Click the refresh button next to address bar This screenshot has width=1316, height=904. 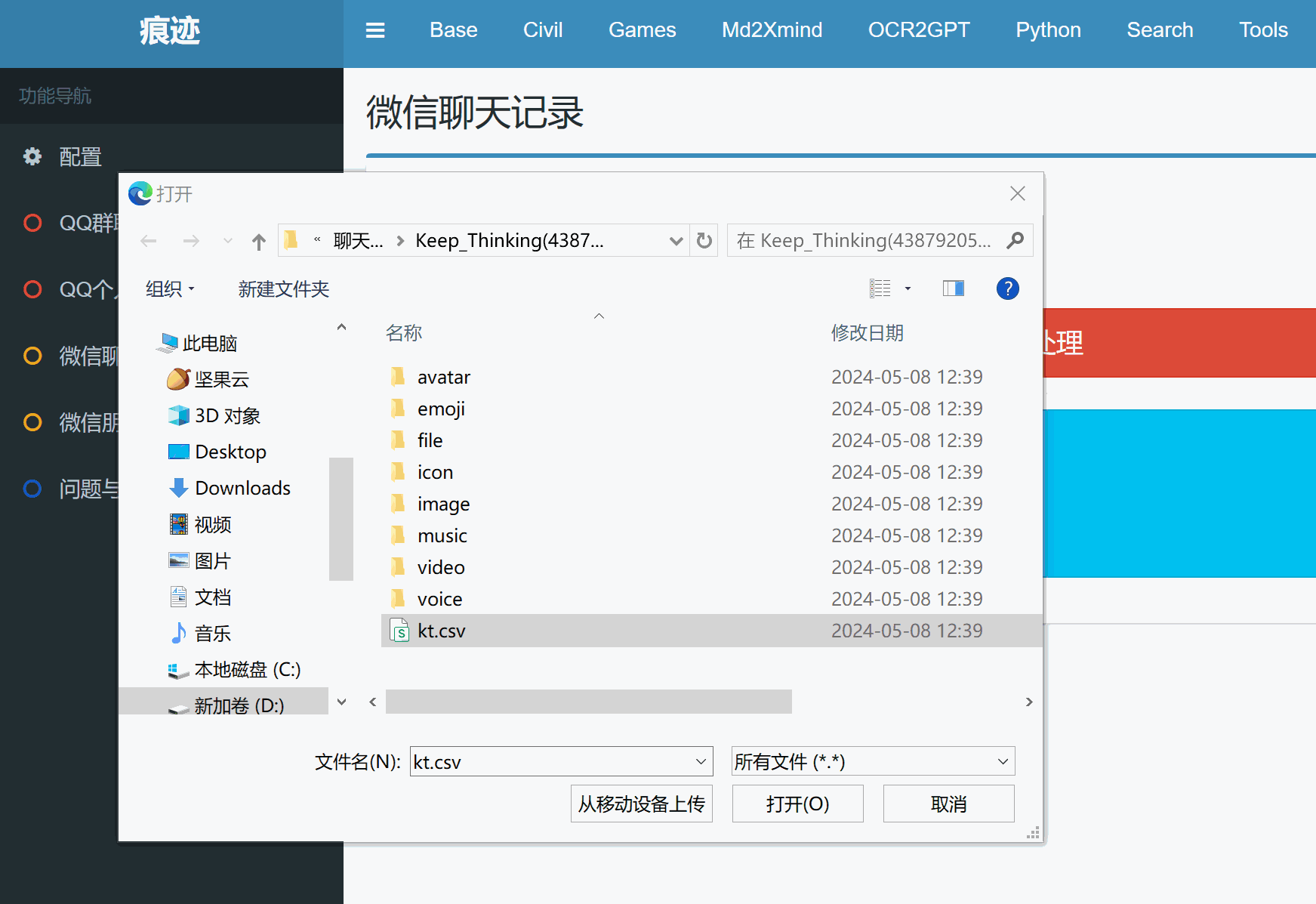[704, 240]
